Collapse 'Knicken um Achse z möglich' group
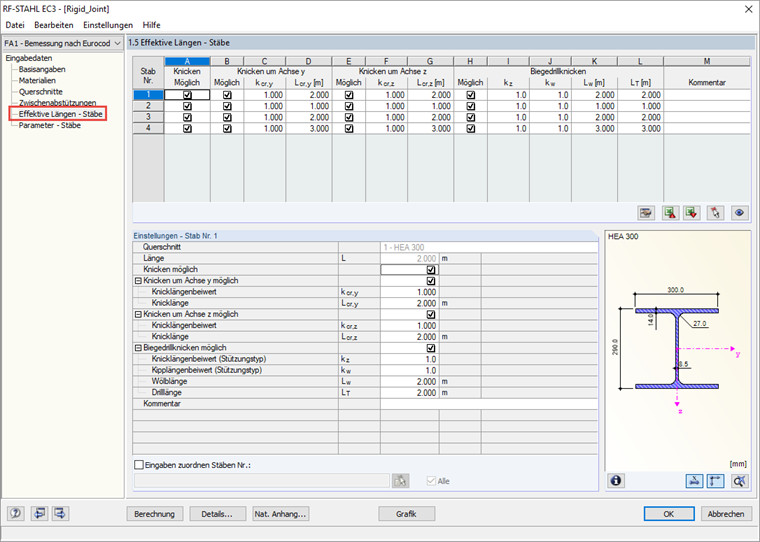Viewport: 760px width, 542px height. tap(138, 314)
